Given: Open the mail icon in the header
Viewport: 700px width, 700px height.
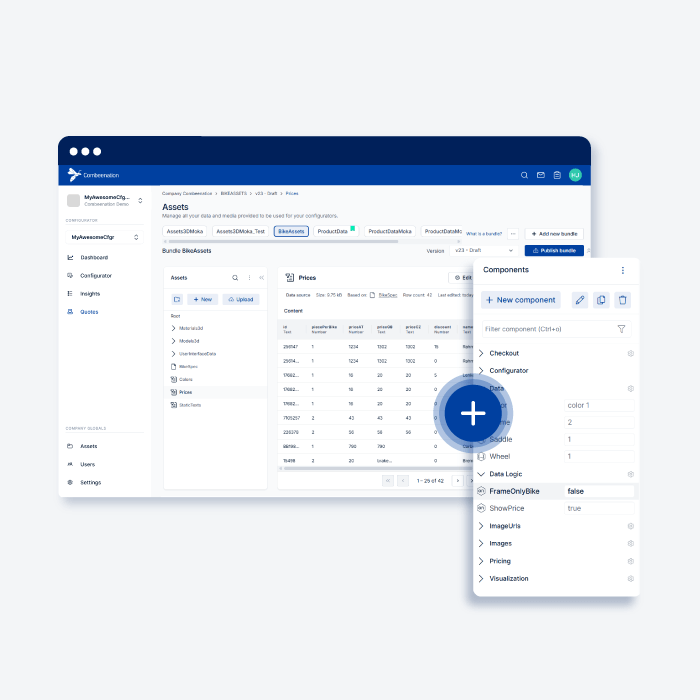Looking at the screenshot, I should coord(541,175).
